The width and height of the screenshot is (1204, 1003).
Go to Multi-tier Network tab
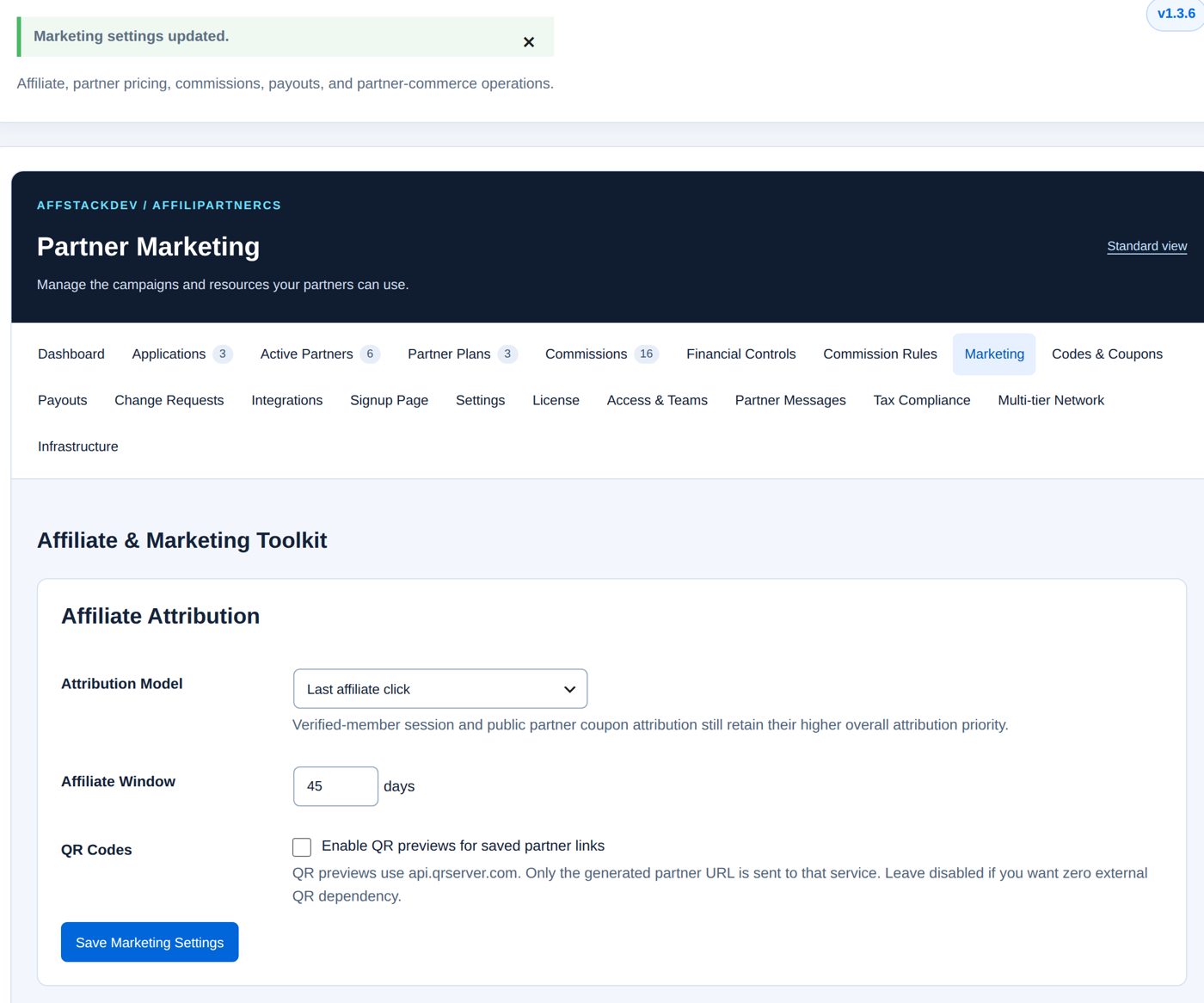(1051, 401)
